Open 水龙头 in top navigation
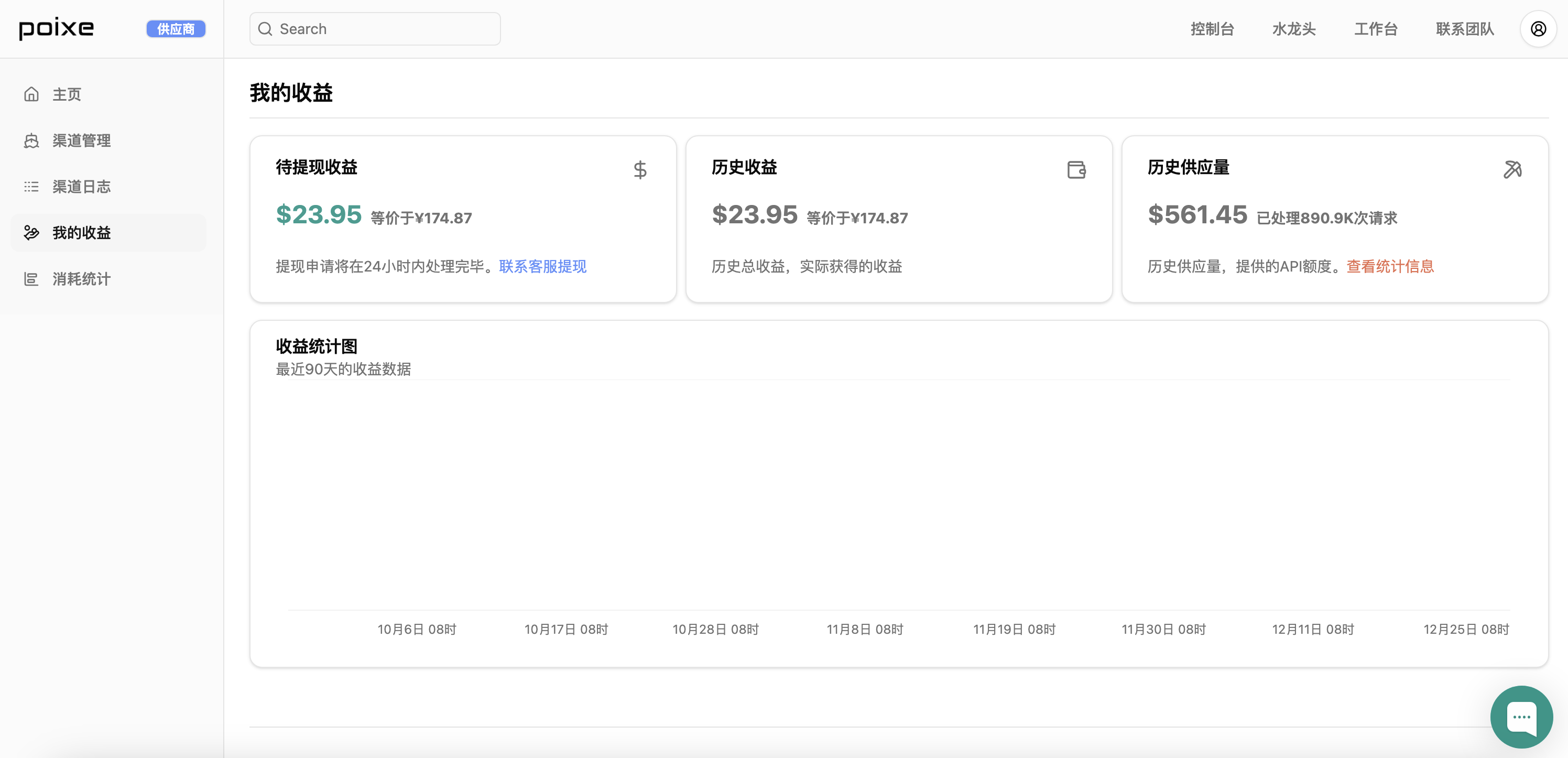Viewport: 1568px width, 758px height. tap(1293, 29)
